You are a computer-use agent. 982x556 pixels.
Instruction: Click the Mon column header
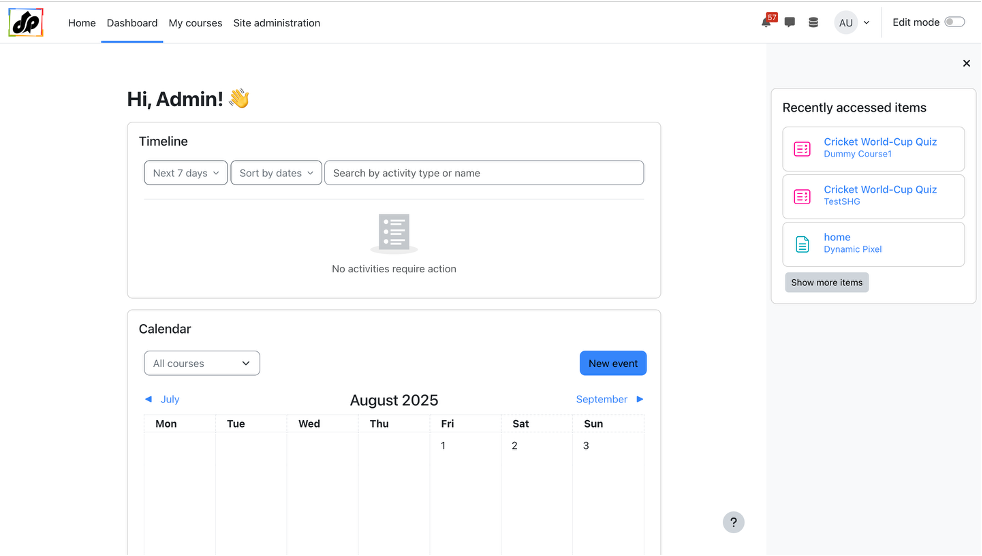click(x=166, y=424)
